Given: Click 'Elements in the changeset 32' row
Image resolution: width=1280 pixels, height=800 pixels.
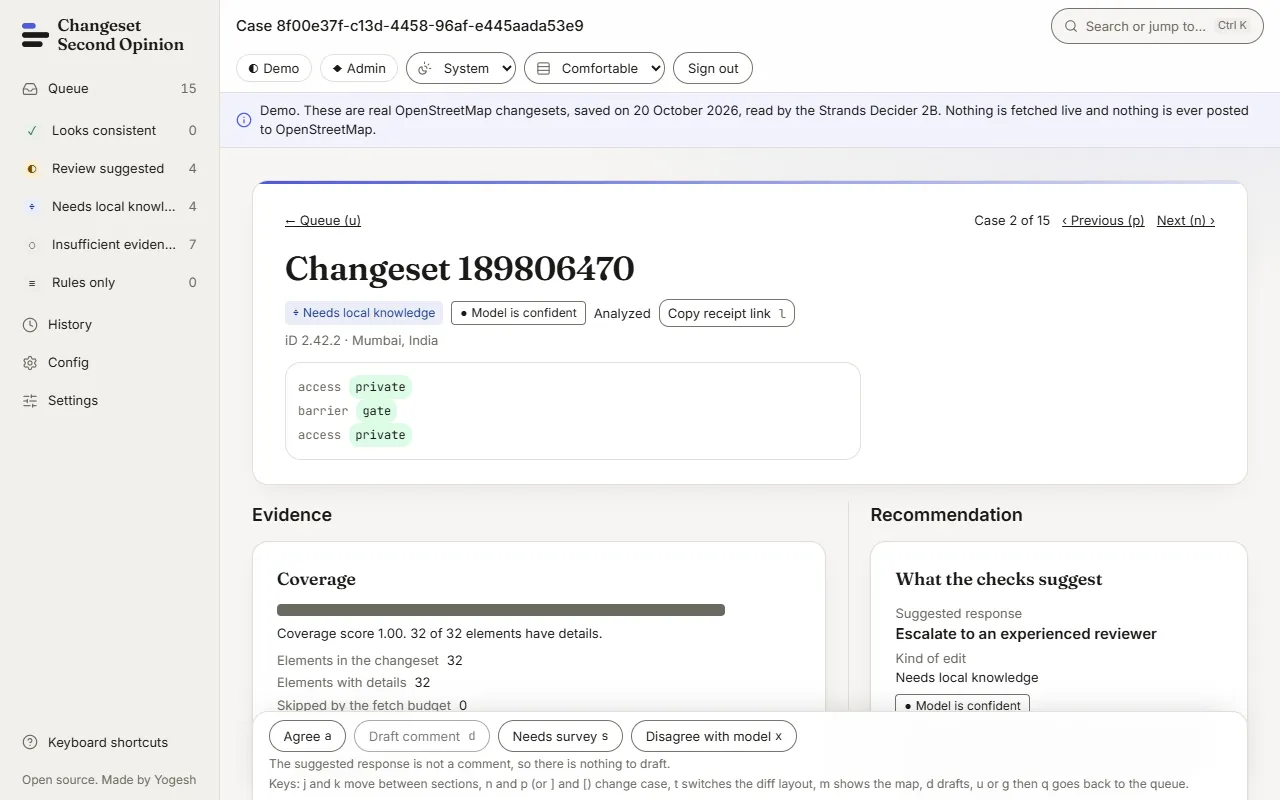Looking at the screenshot, I should click(x=370, y=660).
